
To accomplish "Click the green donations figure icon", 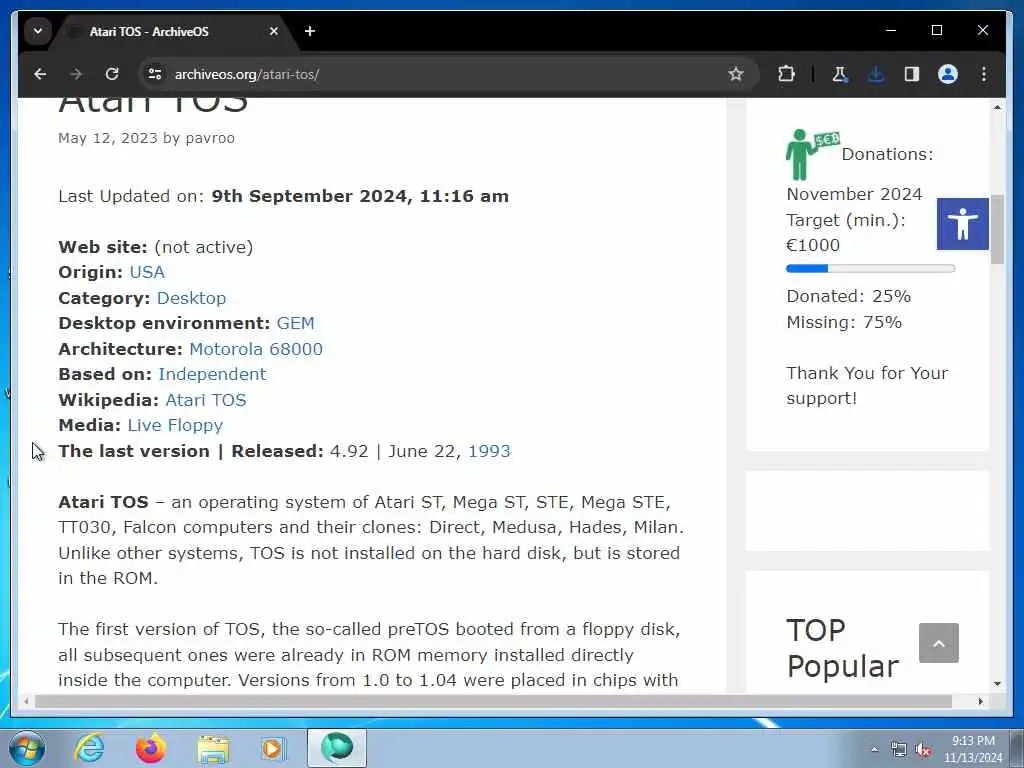I will click(811, 154).
